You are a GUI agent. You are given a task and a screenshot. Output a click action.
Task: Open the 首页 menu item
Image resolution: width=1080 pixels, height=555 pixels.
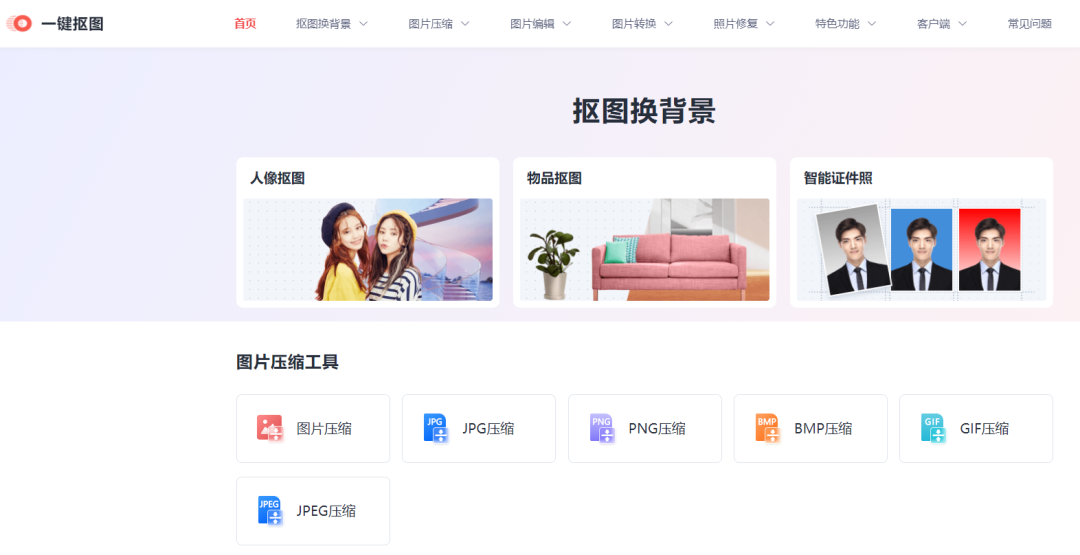[245, 23]
